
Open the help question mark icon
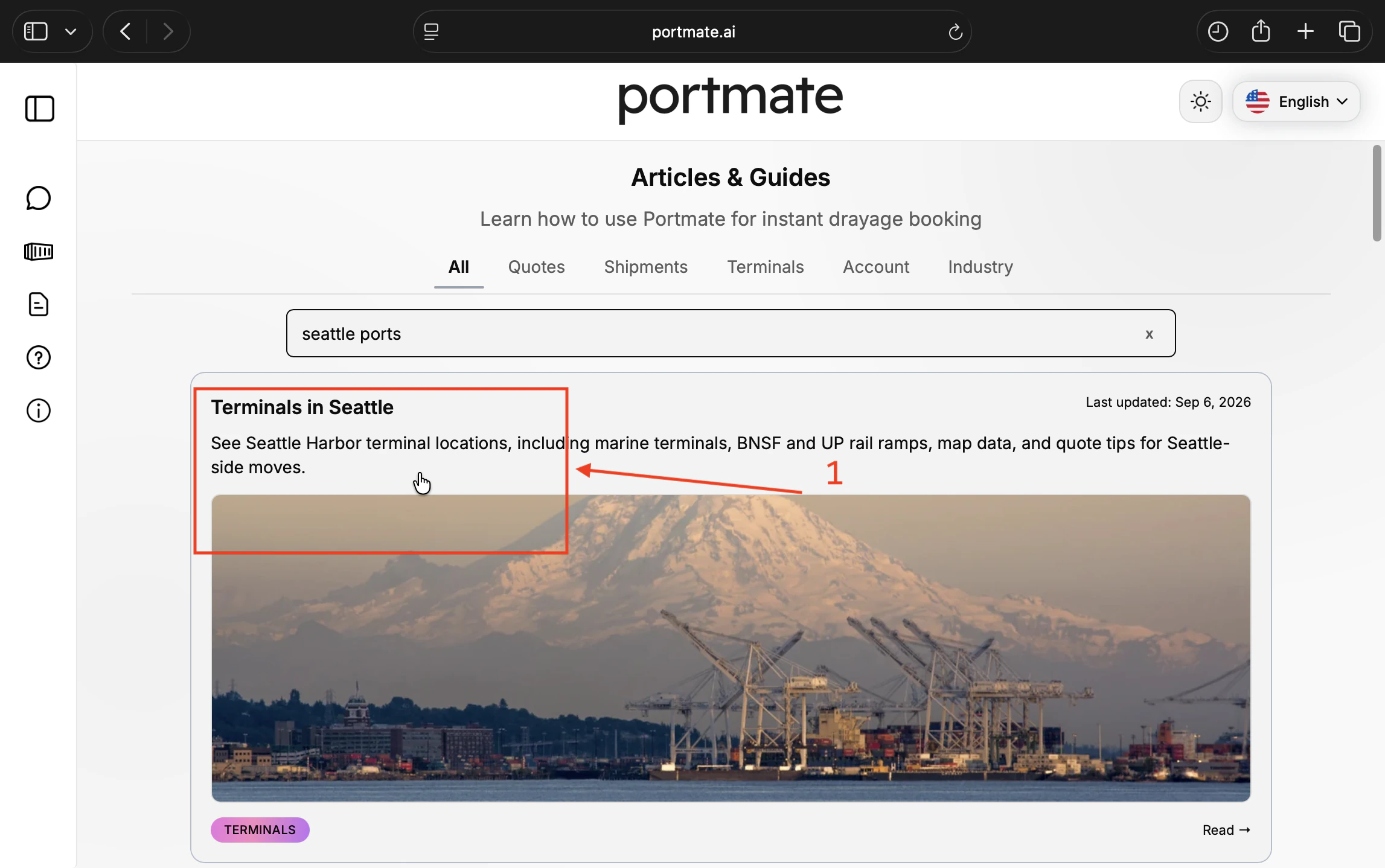pos(39,357)
